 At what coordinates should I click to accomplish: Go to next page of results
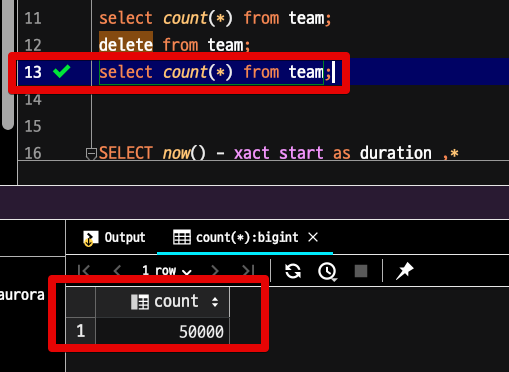[x=215, y=270]
